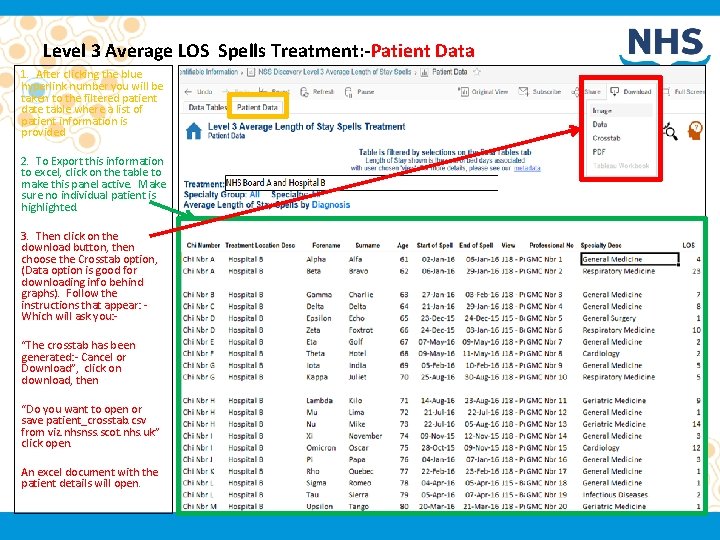Click end date 29-Jan-16 in Beta row

click(483, 271)
